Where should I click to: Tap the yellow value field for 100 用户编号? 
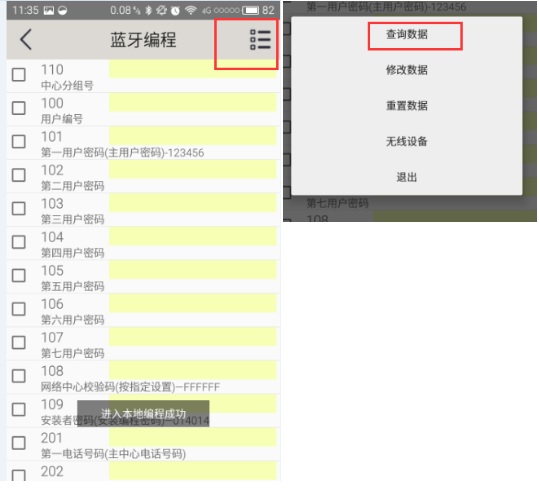point(192,103)
